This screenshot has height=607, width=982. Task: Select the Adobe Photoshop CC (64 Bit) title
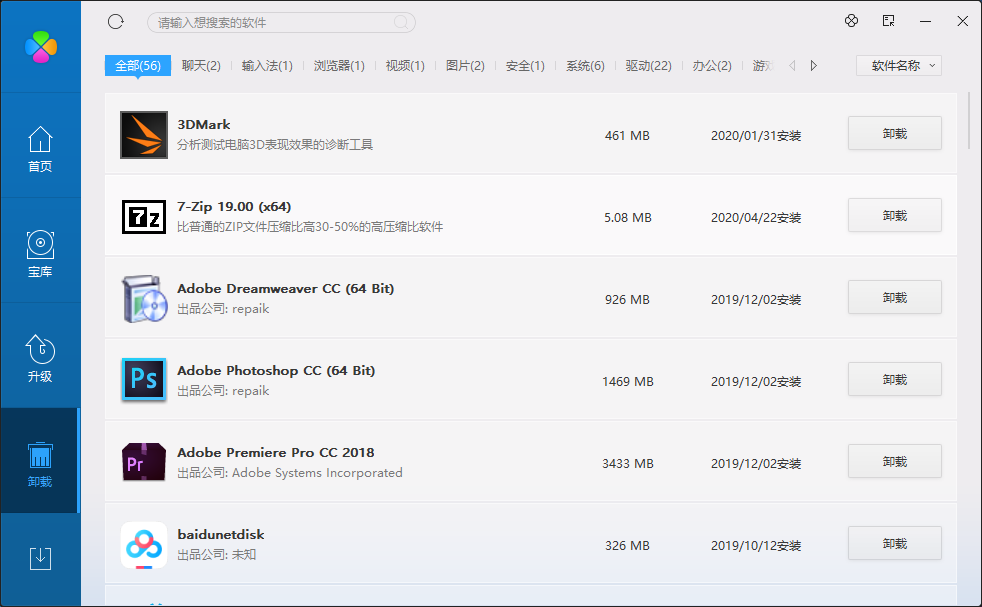(276, 371)
